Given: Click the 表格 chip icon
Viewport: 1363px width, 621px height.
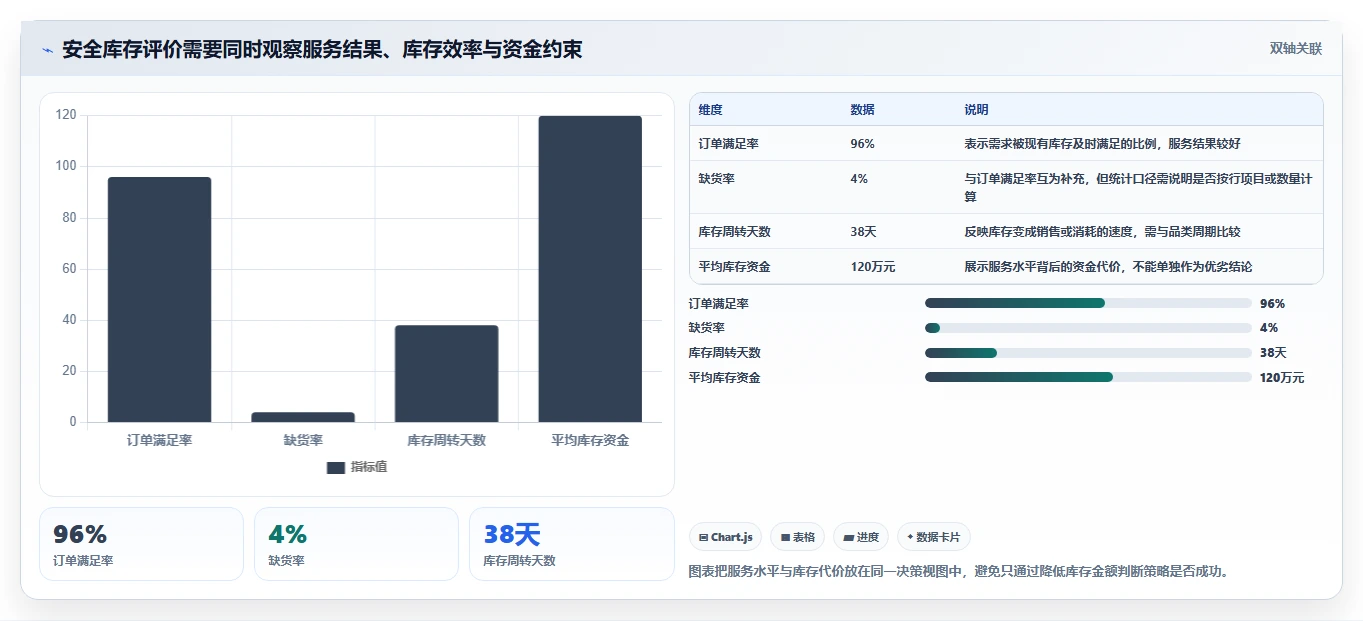Looking at the screenshot, I should coord(786,537).
